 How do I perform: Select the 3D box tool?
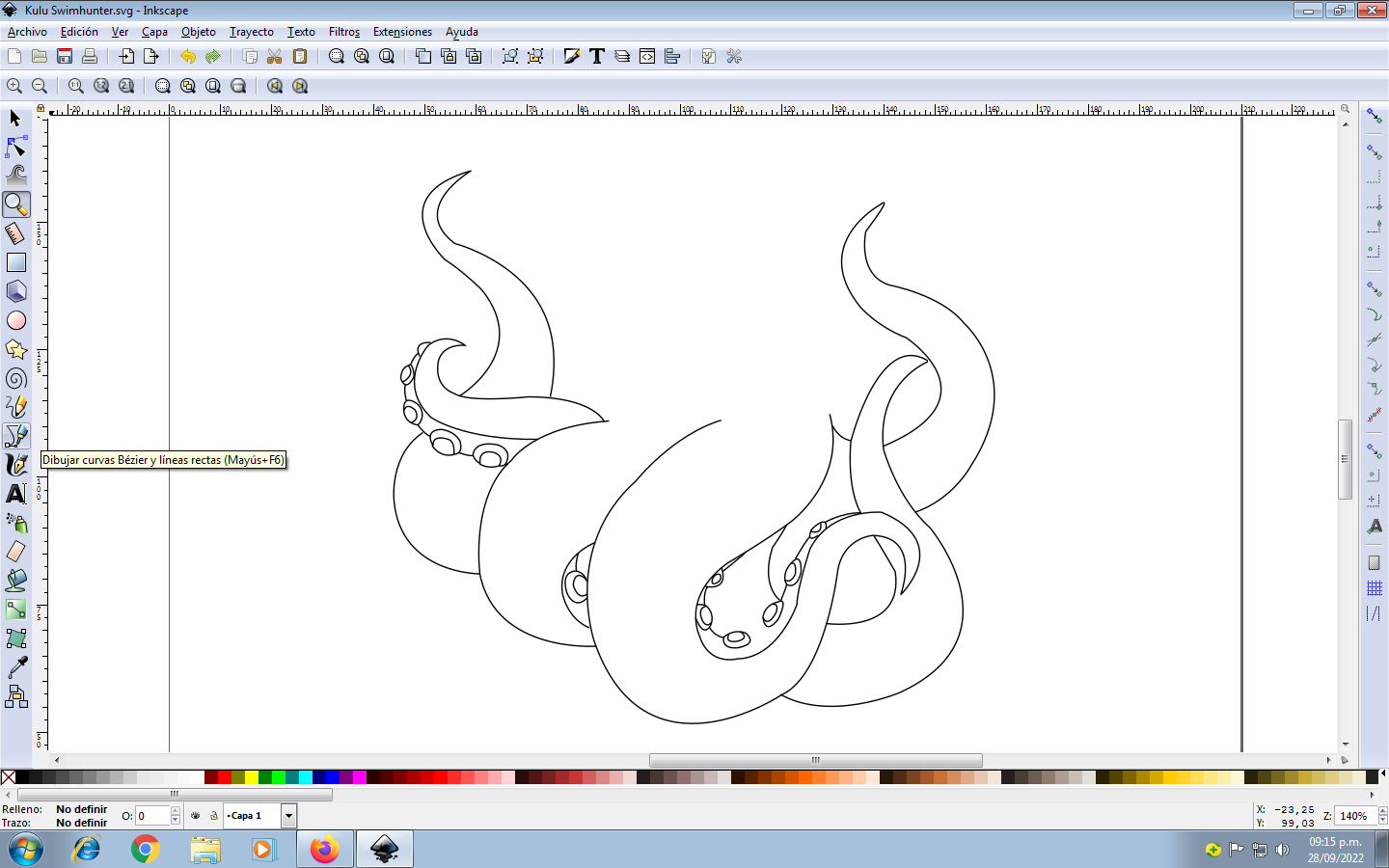pos(15,291)
